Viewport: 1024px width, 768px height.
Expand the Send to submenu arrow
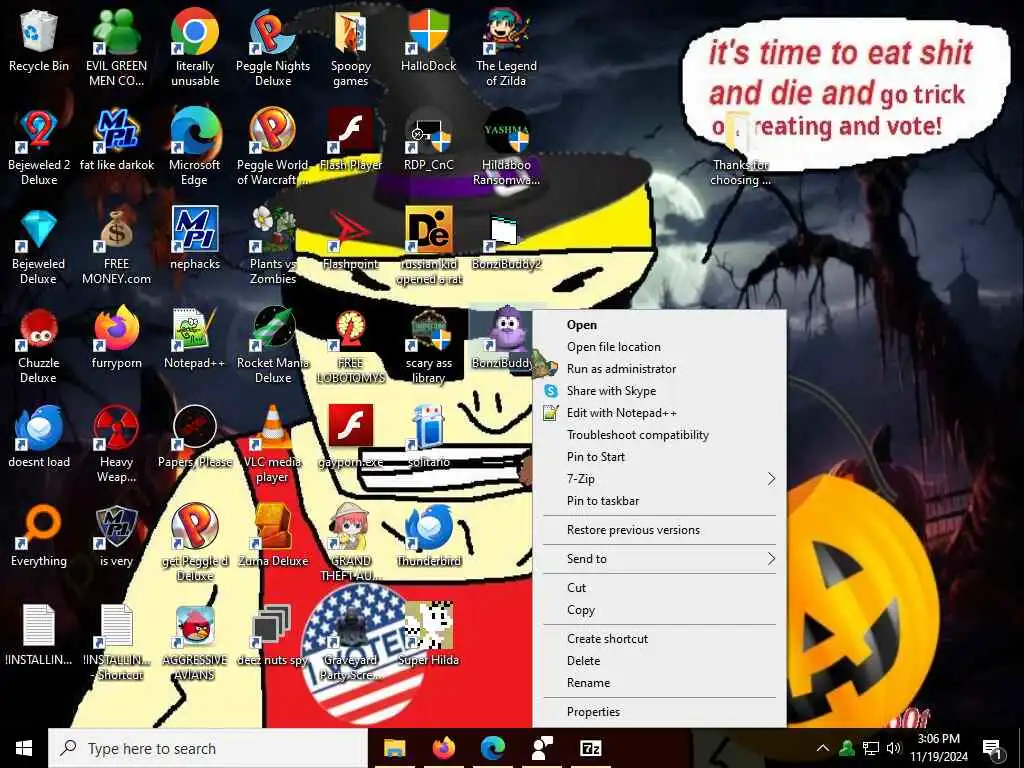771,558
